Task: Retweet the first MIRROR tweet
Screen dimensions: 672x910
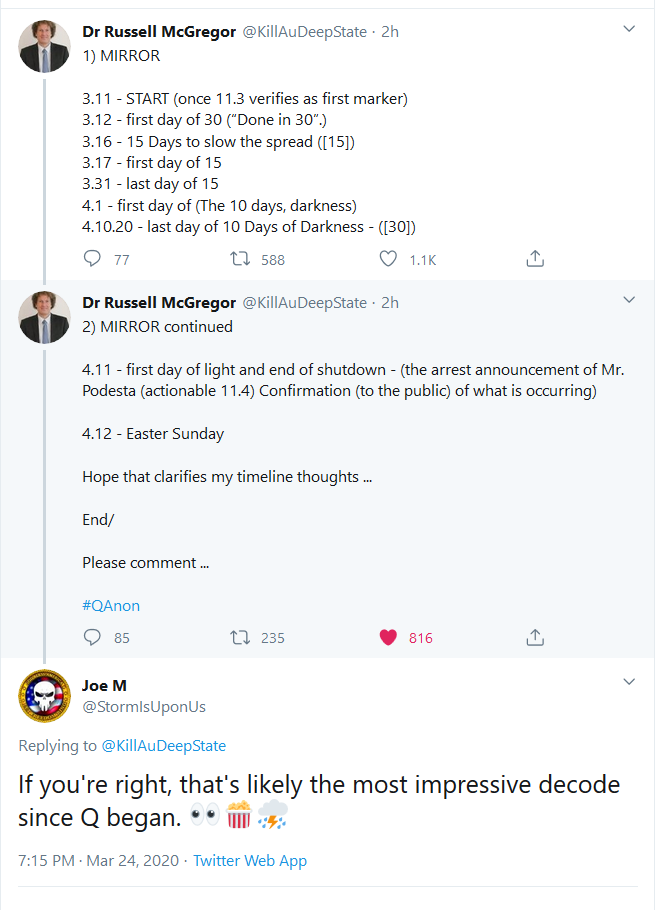Action: point(241,259)
